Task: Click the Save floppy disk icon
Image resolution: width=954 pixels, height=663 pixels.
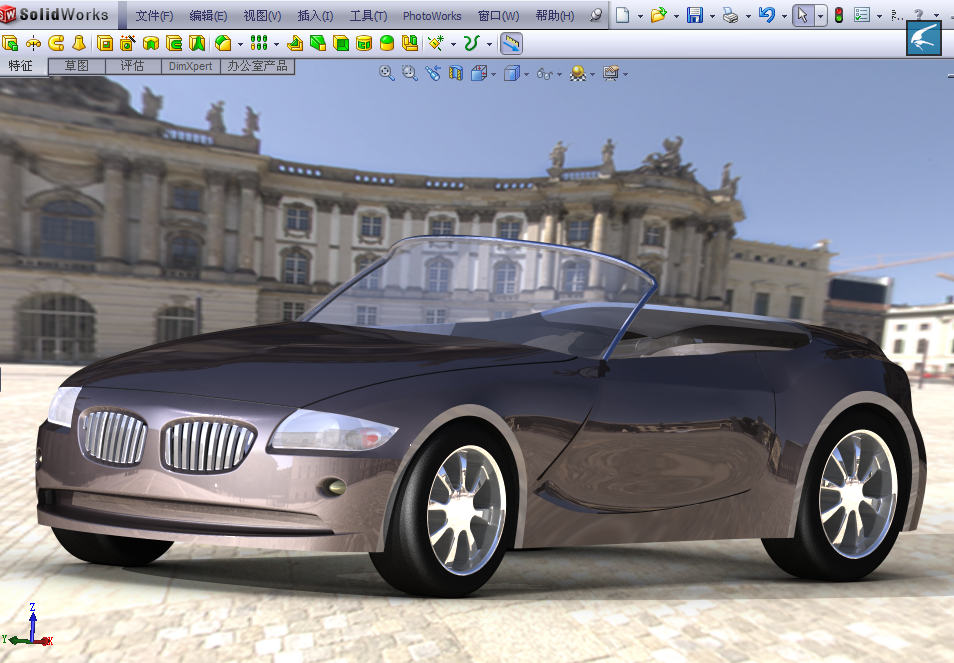Action: (695, 15)
